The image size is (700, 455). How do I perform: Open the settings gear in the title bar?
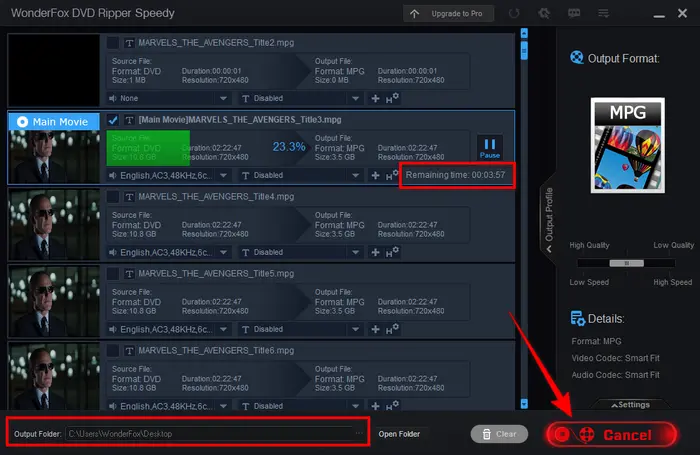point(544,13)
